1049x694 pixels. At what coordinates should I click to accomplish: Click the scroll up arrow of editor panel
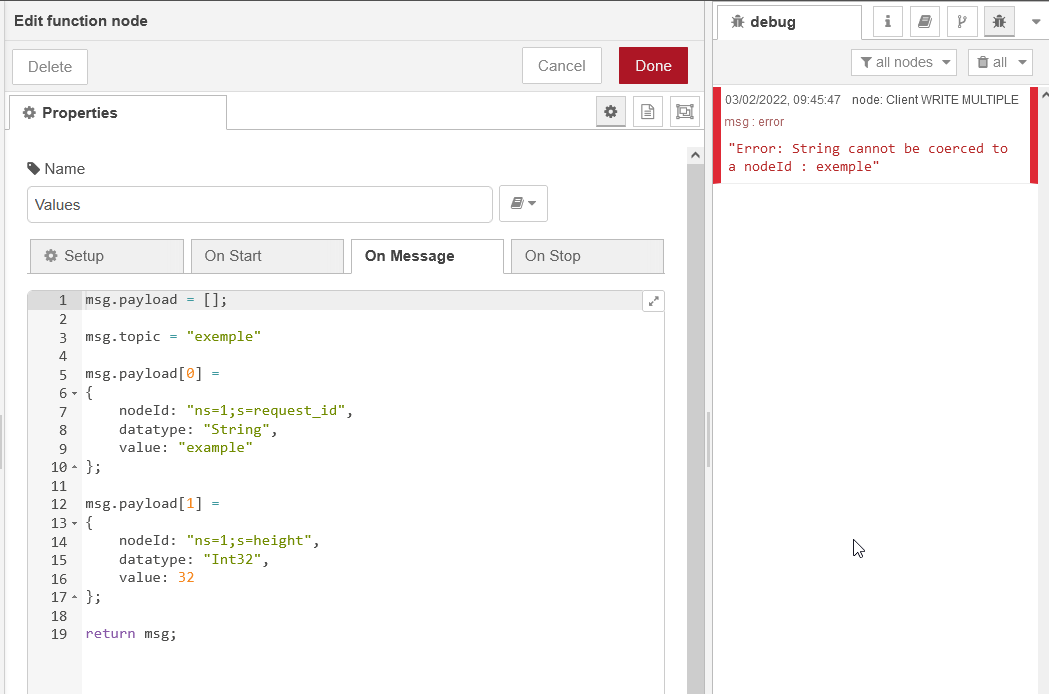(x=695, y=155)
